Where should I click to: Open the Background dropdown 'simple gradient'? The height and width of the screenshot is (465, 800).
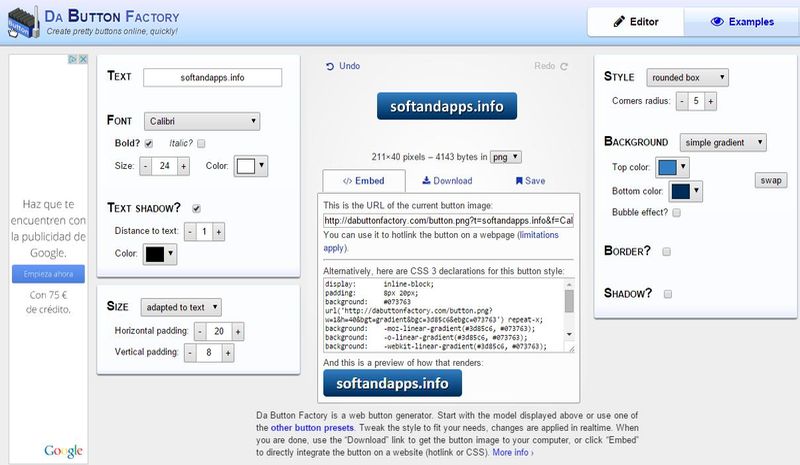pos(723,142)
